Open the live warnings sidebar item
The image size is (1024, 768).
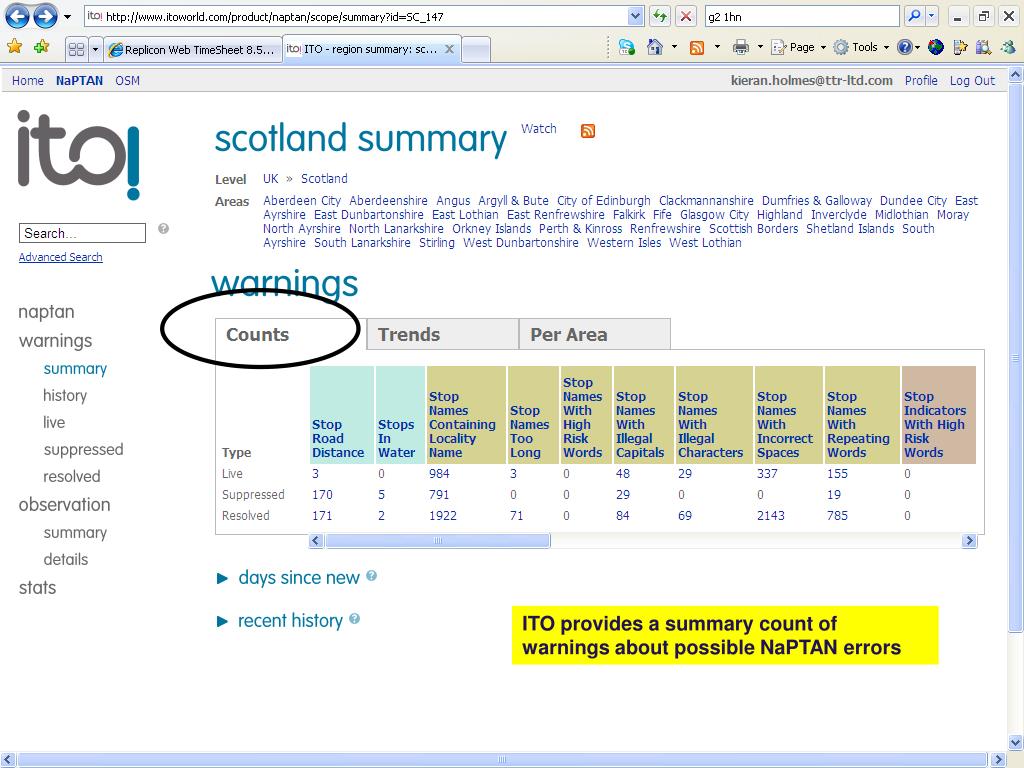54,423
